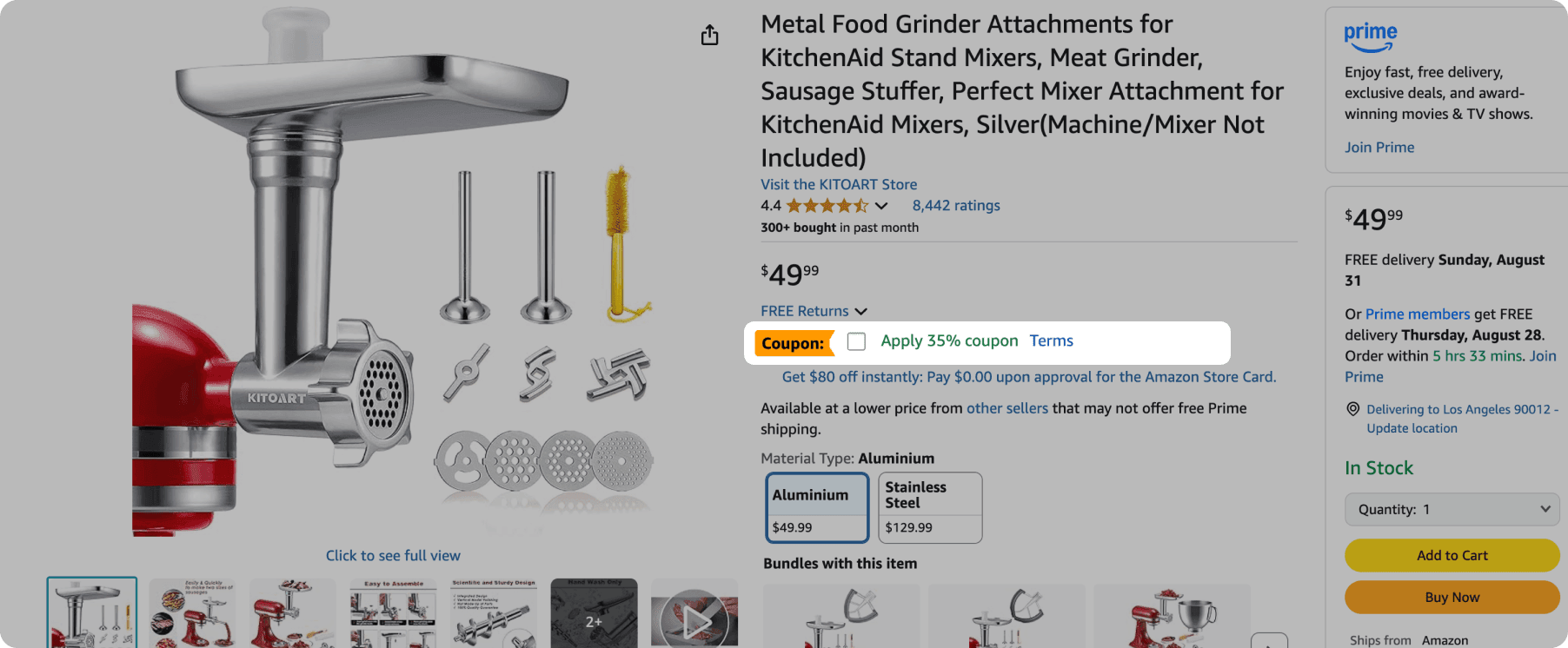
Task: Click Add to Cart
Action: tap(1451, 555)
